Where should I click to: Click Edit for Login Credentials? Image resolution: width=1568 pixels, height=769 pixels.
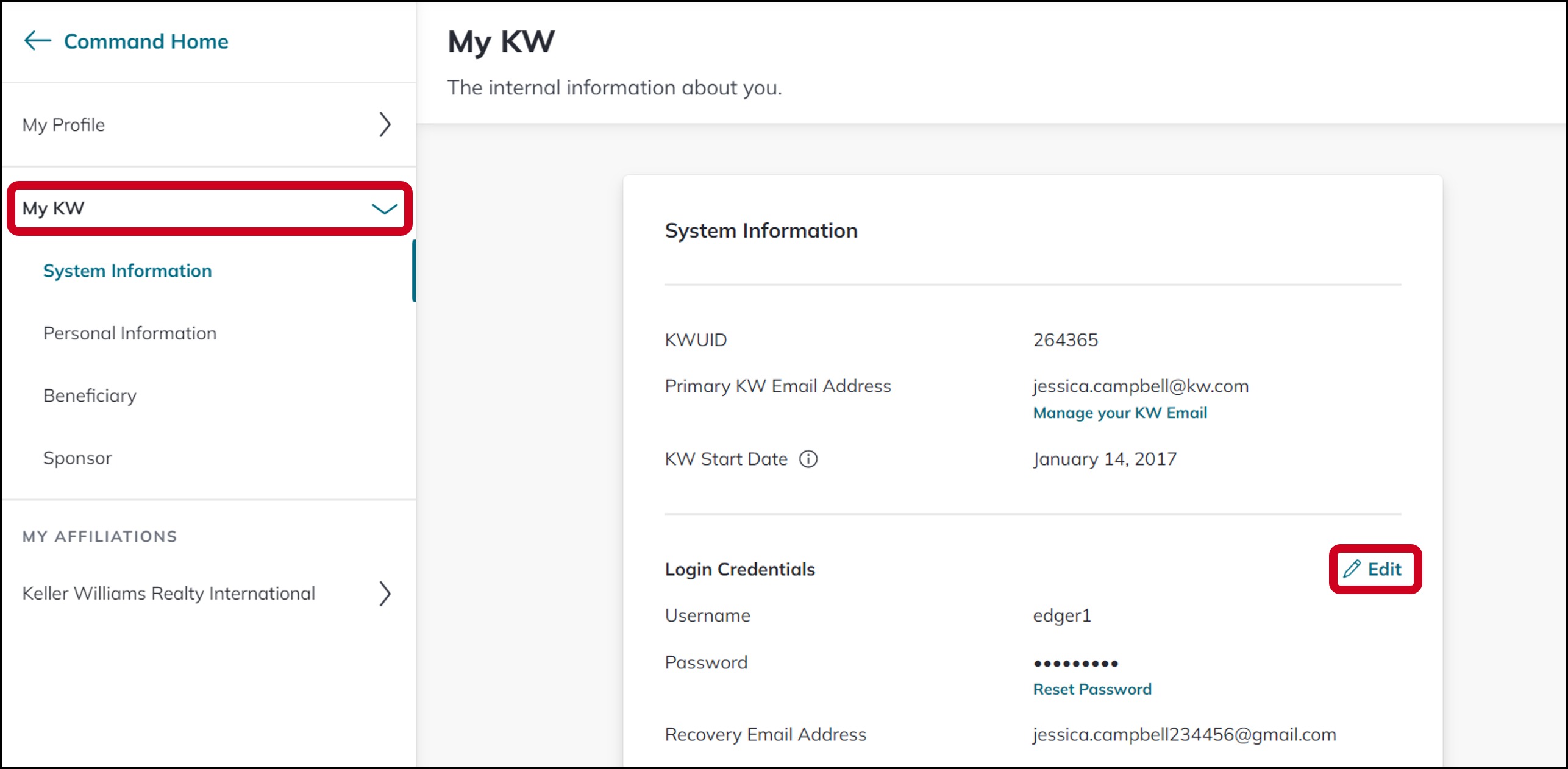[x=1375, y=569]
